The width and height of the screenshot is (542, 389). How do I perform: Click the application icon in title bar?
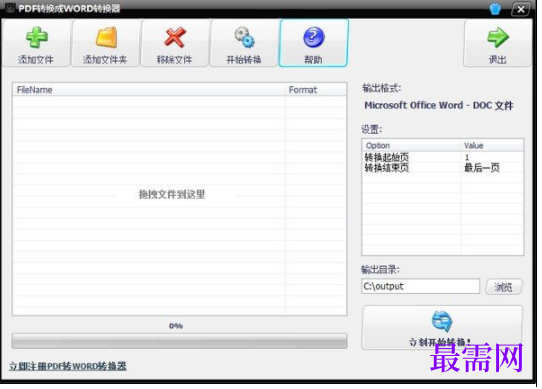10,8
